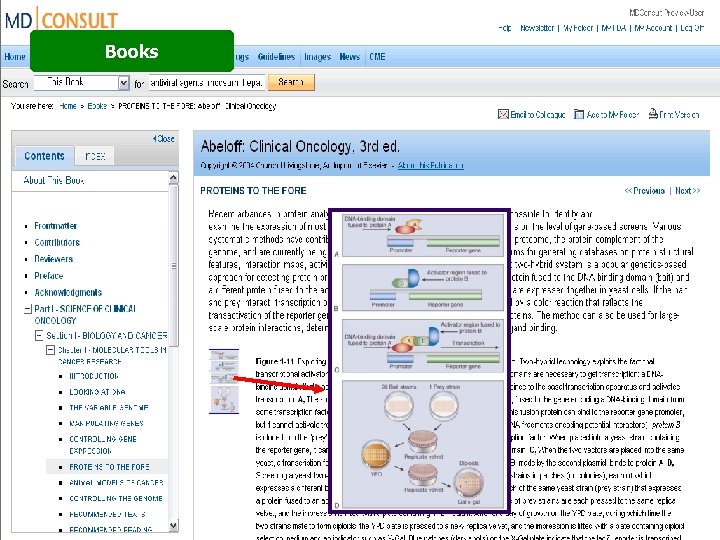The height and width of the screenshot is (540, 720).
Task: Open the Looking at DNA section
Action: point(97,392)
